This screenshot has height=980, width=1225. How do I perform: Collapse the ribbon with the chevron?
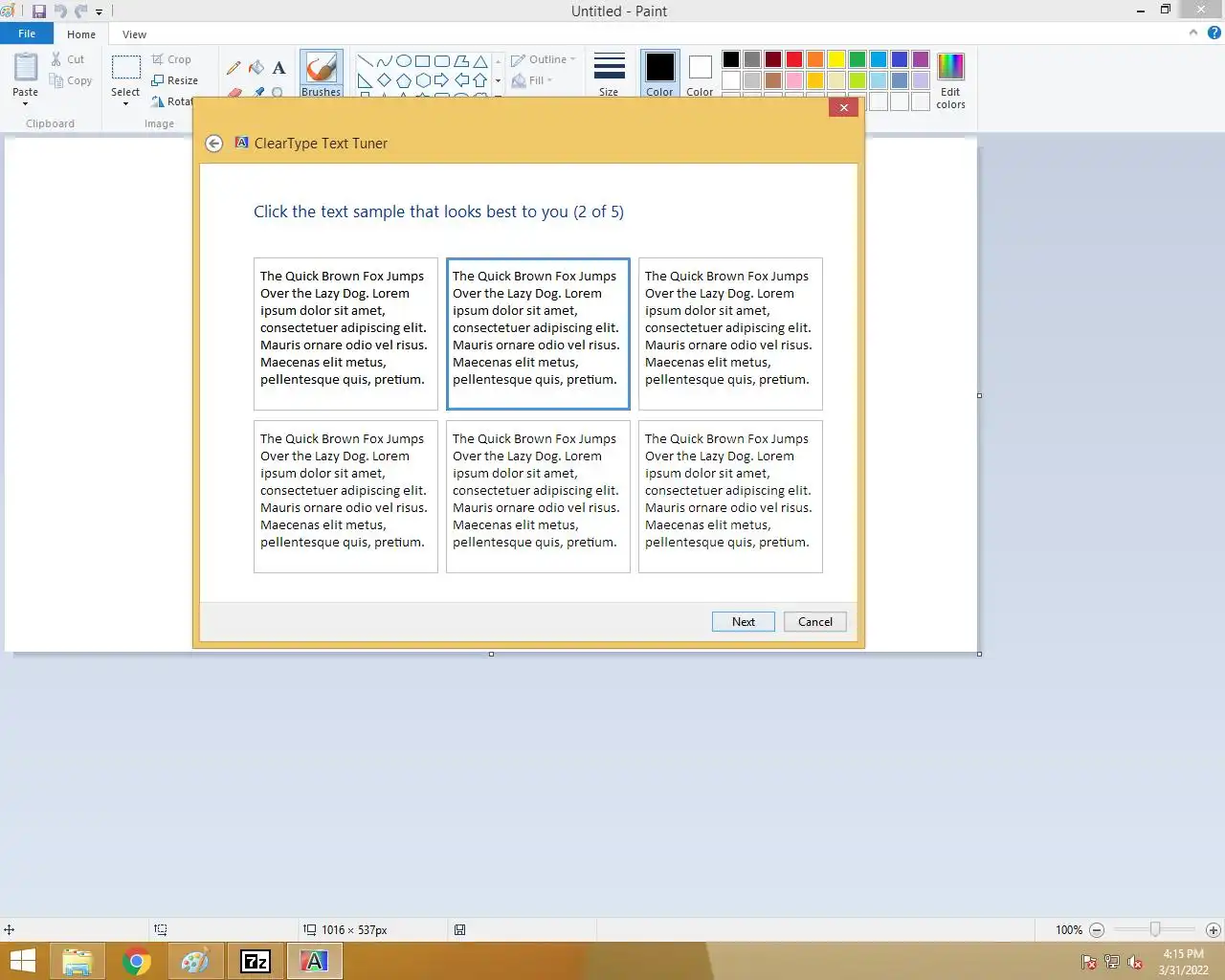[x=1193, y=33]
